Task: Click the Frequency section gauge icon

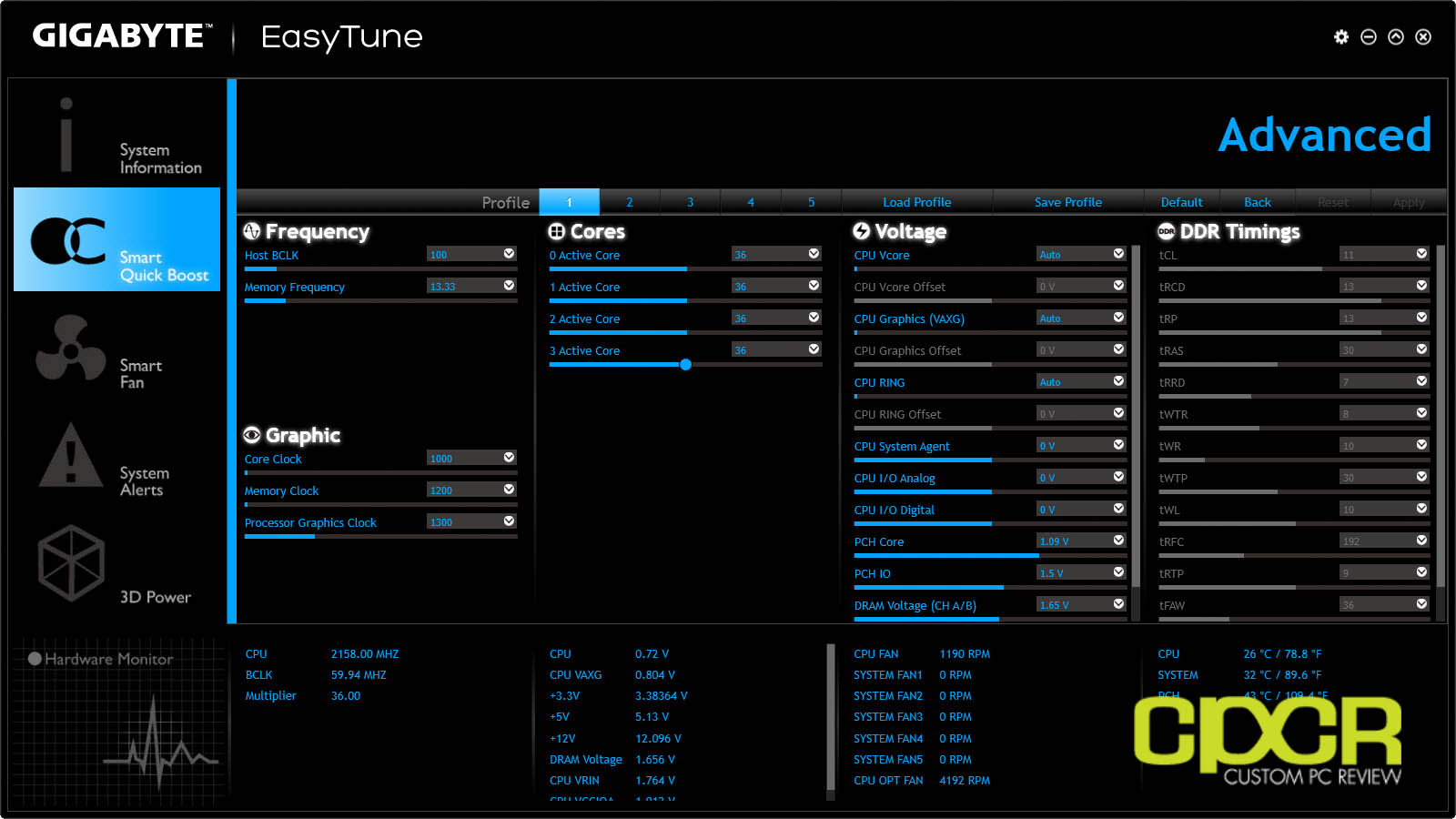Action: [x=252, y=231]
